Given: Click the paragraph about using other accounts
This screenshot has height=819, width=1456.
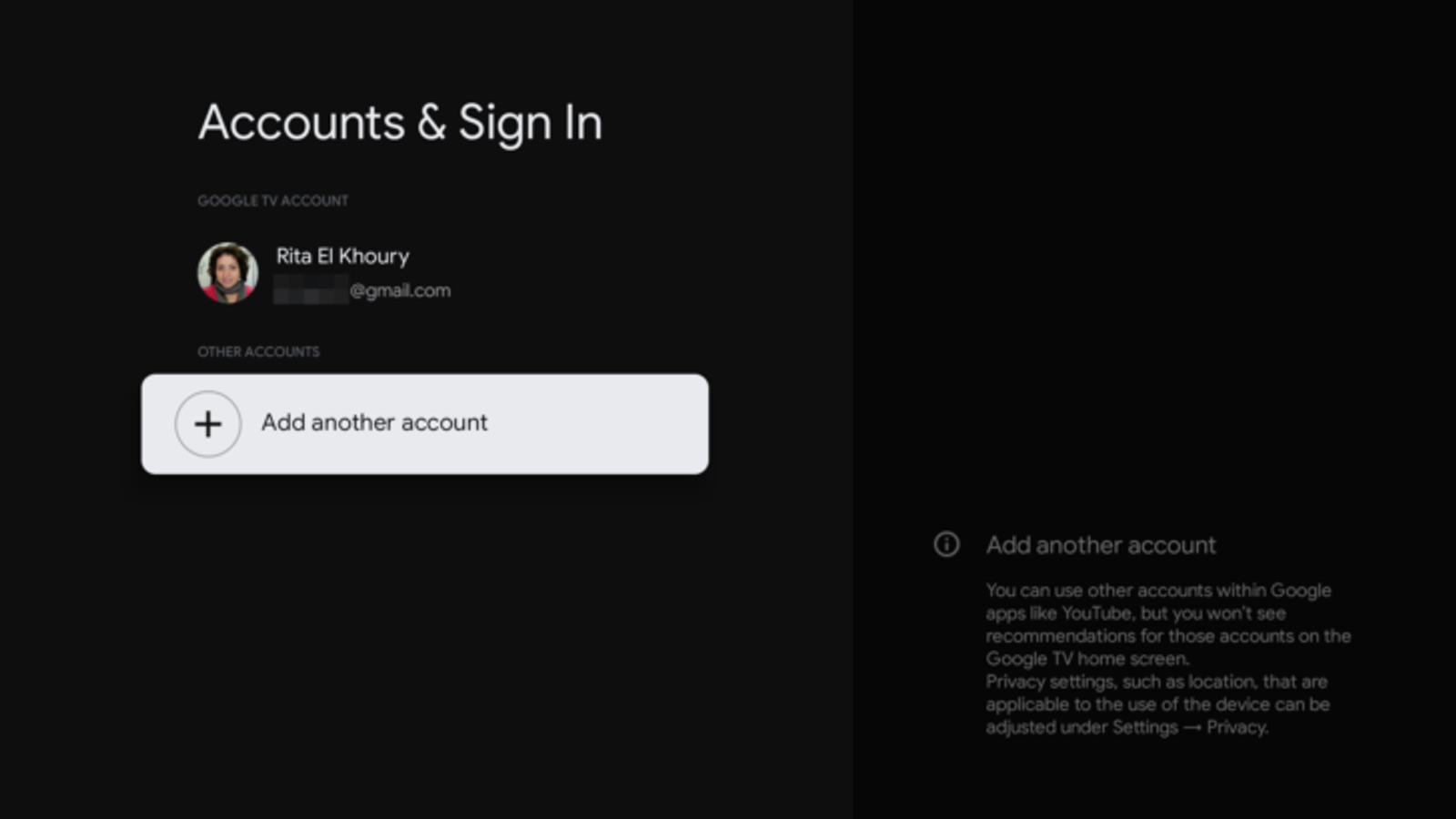Looking at the screenshot, I should tap(1167, 624).
